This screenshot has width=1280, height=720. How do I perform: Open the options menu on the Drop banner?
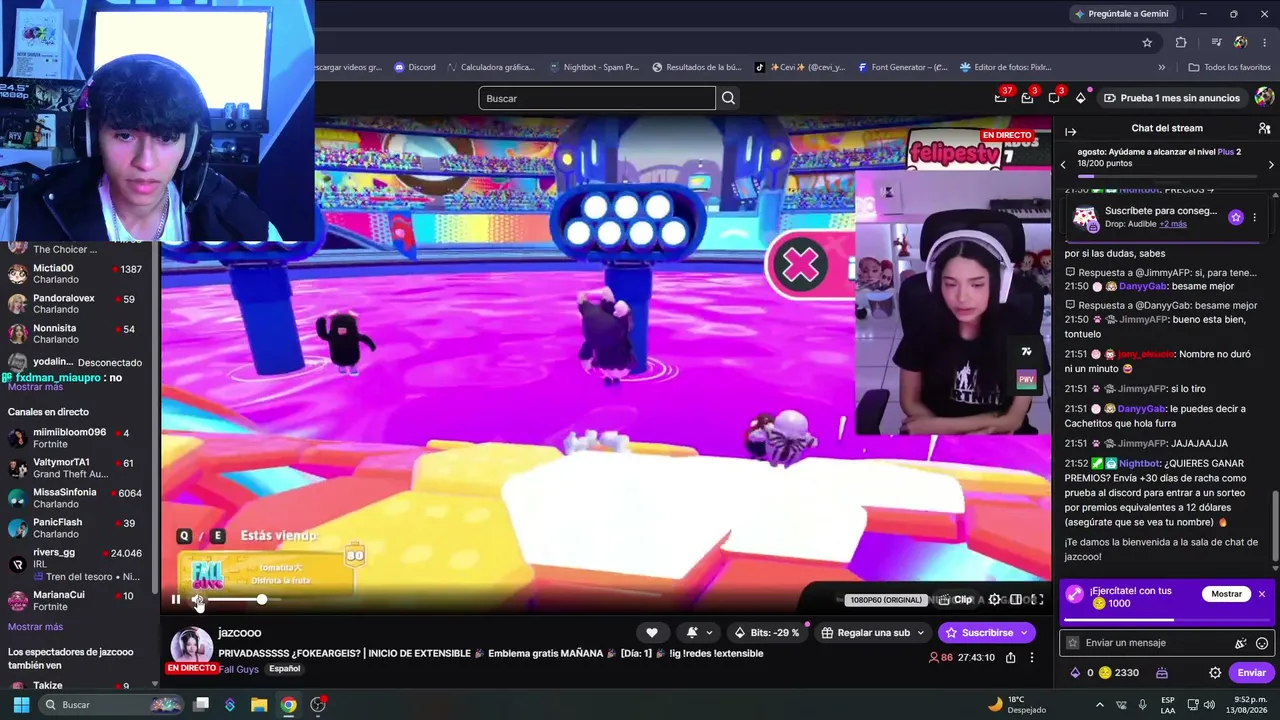click(x=1254, y=217)
